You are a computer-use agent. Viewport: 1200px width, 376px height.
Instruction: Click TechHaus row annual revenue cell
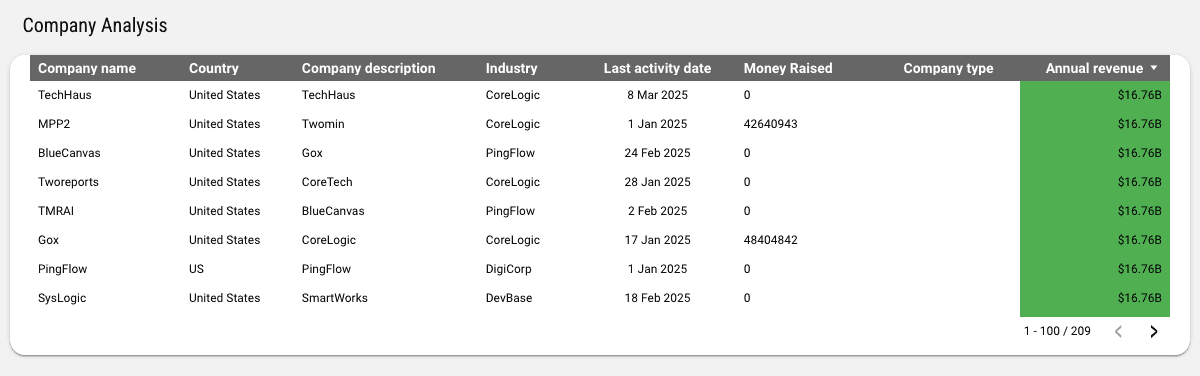1095,95
